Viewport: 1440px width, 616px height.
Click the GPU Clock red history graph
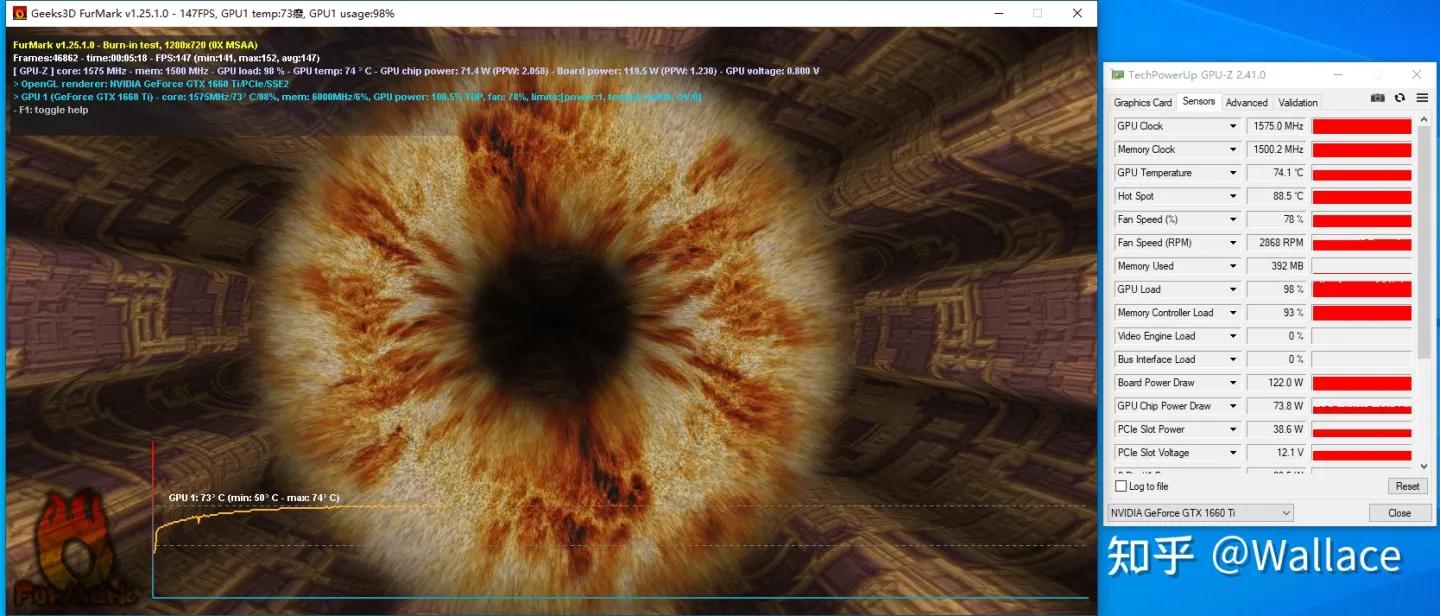tap(1361, 126)
